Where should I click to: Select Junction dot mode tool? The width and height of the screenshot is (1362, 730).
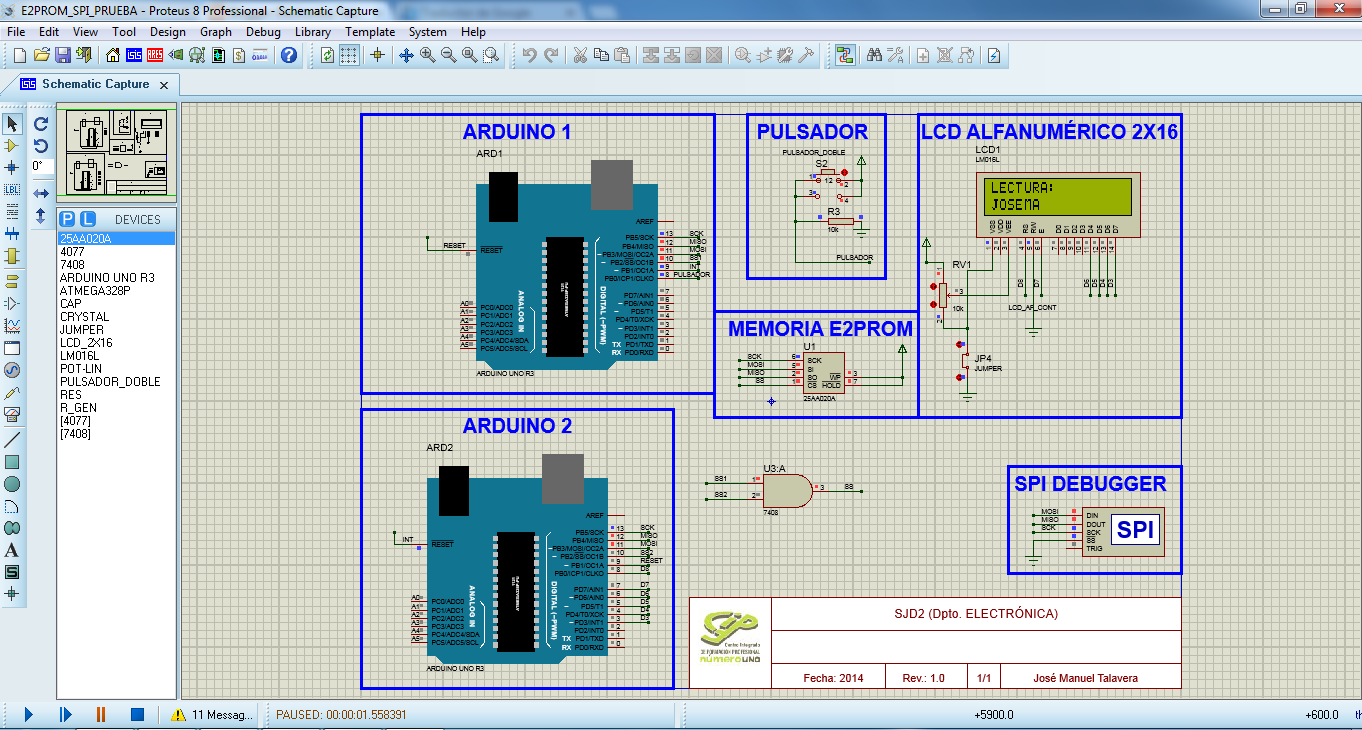click(12, 167)
